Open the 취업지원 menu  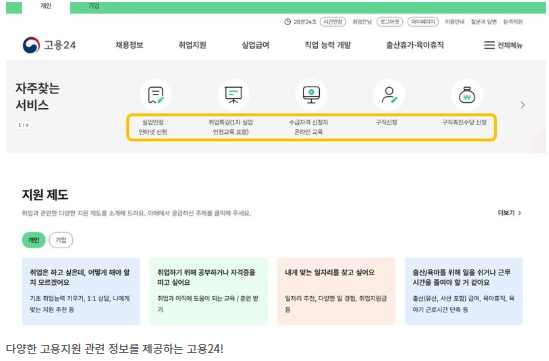192,45
